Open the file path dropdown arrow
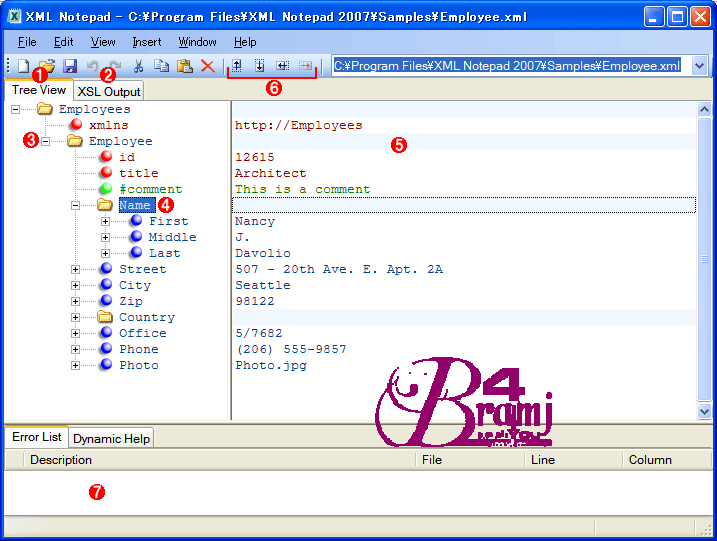The image size is (717, 541). point(699,66)
